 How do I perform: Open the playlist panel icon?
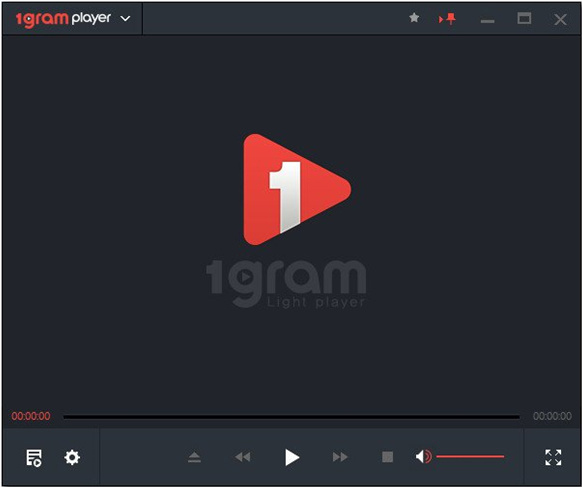(34, 457)
